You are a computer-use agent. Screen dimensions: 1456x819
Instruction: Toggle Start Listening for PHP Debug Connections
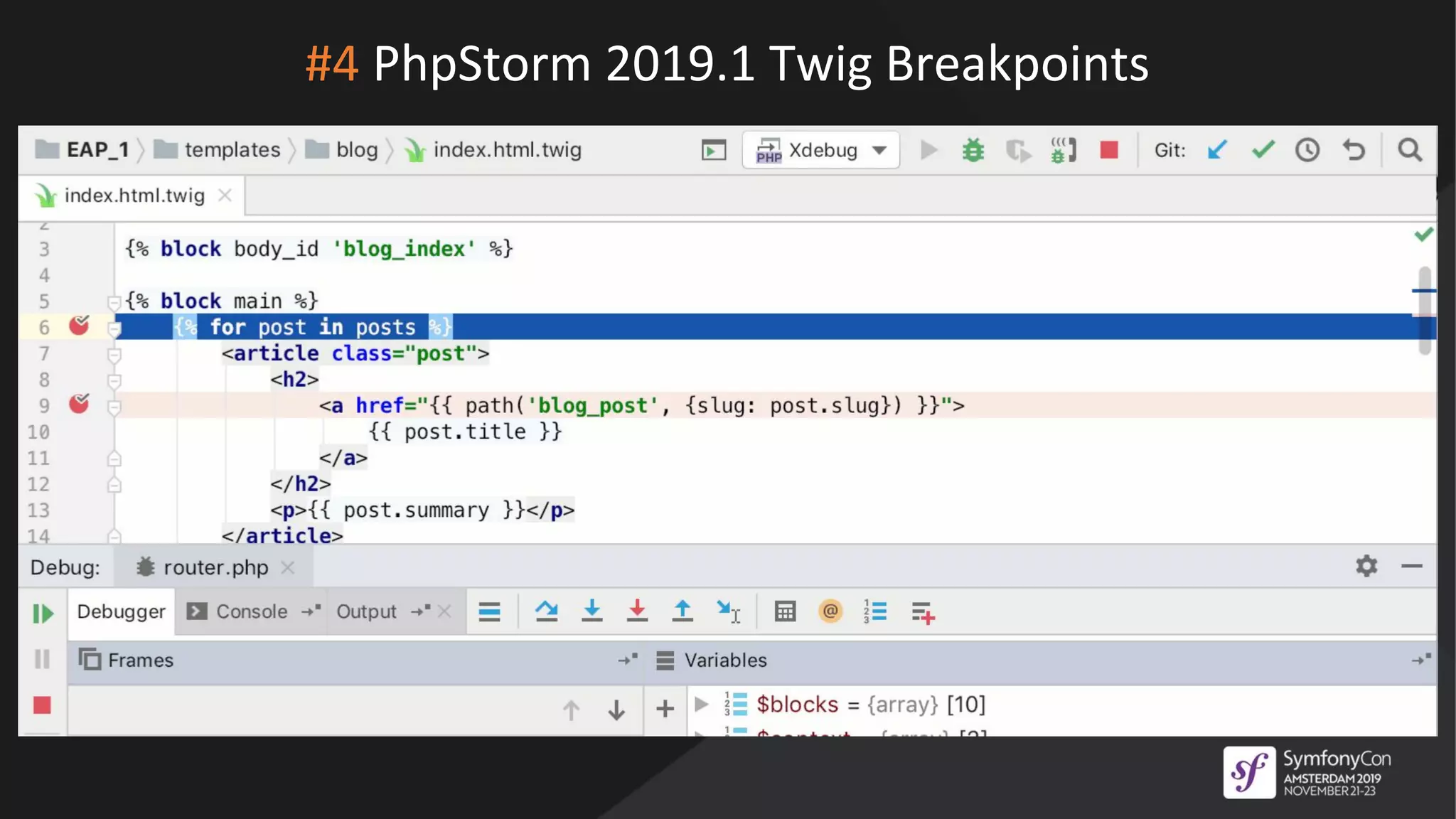[x=1064, y=150]
